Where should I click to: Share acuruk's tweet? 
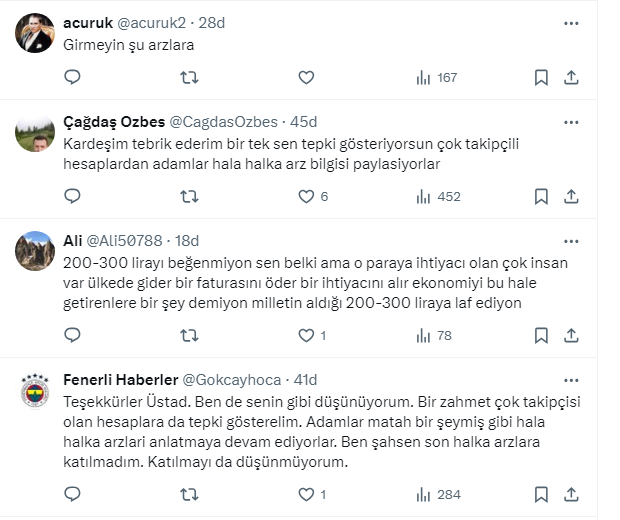click(571, 78)
